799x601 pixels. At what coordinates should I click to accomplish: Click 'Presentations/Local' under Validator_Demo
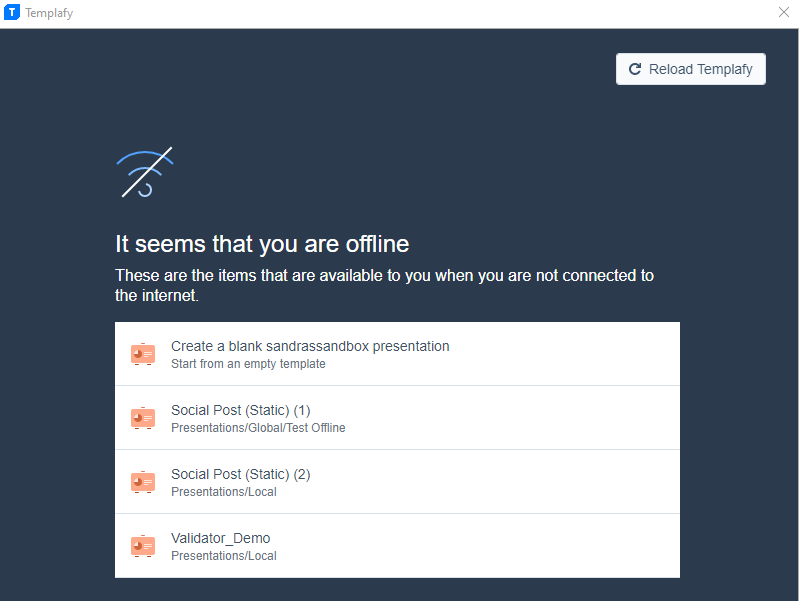[224, 556]
